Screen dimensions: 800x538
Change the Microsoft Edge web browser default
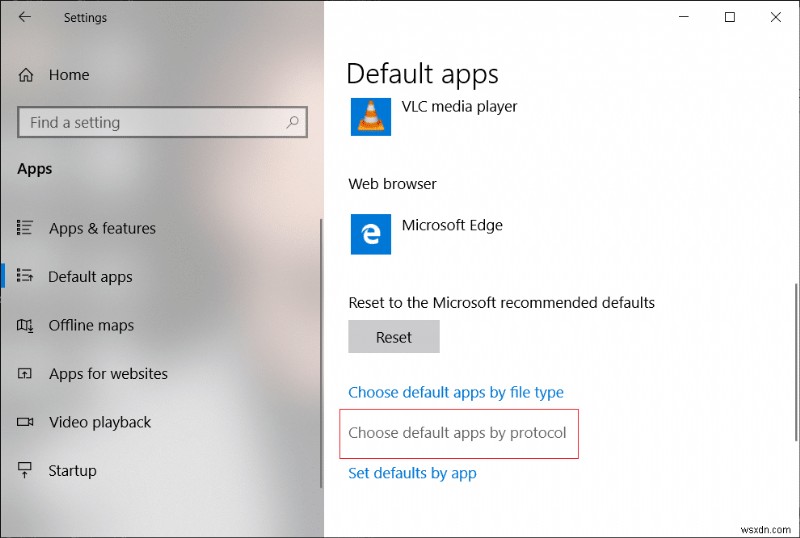click(452, 225)
